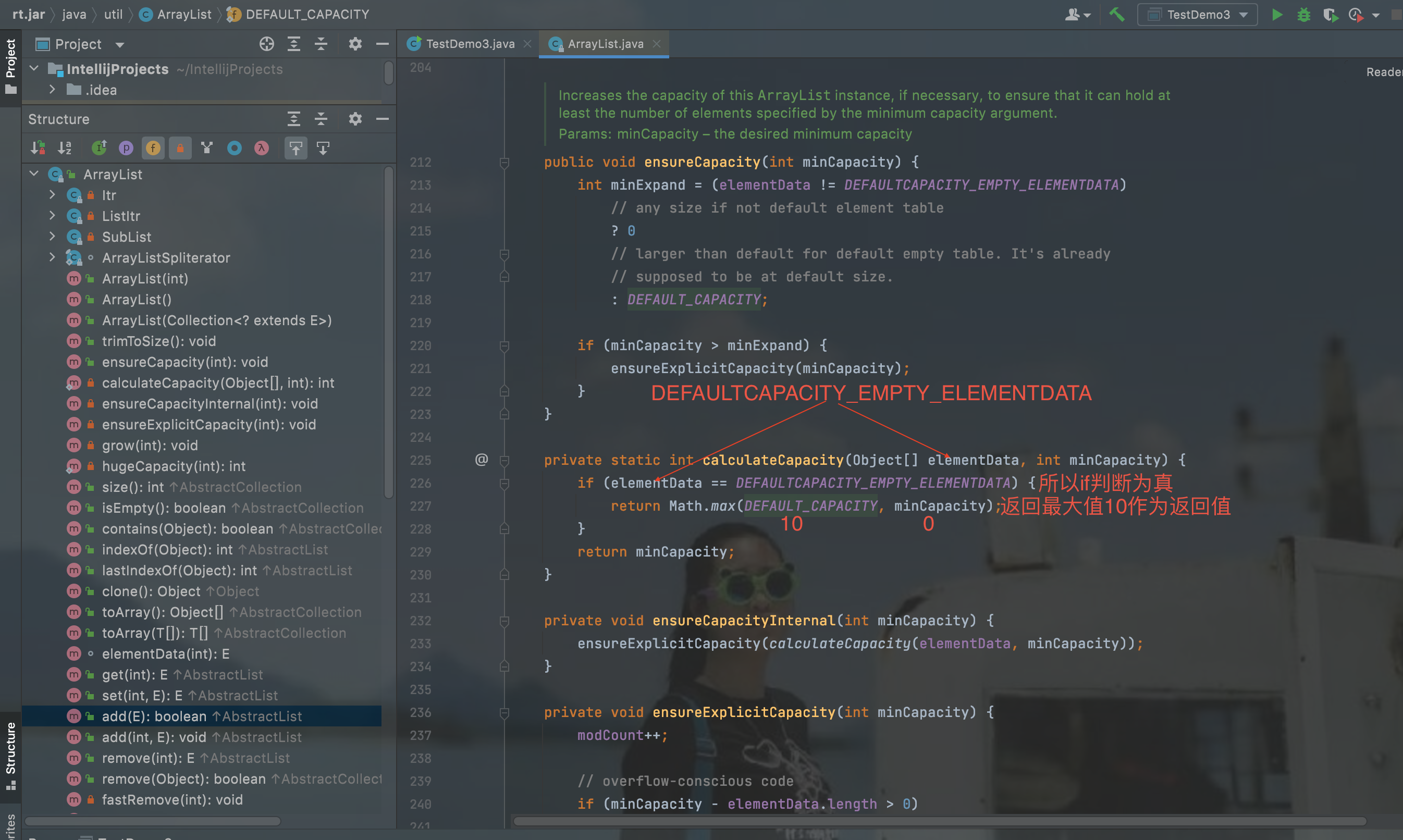Toggle Show Non-Public lock filter
This screenshot has height=840, width=1403.
(x=180, y=149)
